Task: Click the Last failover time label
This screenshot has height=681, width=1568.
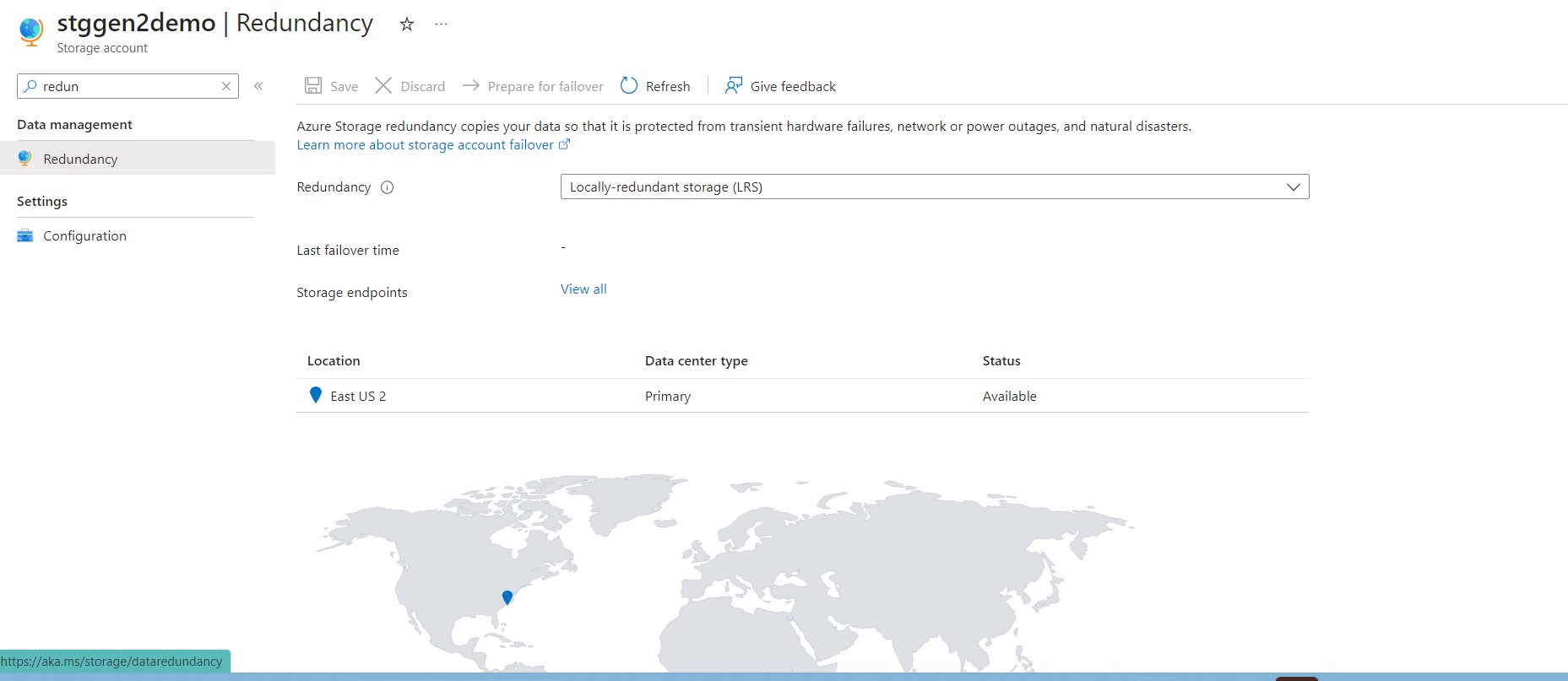Action: (x=348, y=250)
